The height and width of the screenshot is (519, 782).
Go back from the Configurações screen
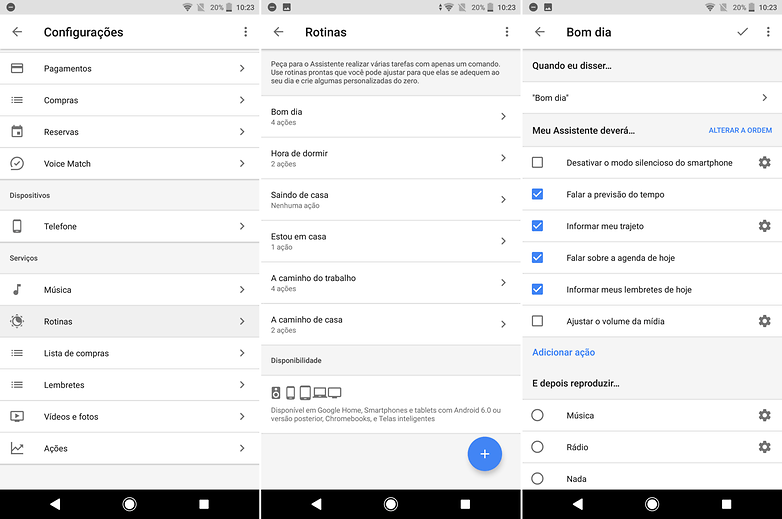[x=17, y=32]
